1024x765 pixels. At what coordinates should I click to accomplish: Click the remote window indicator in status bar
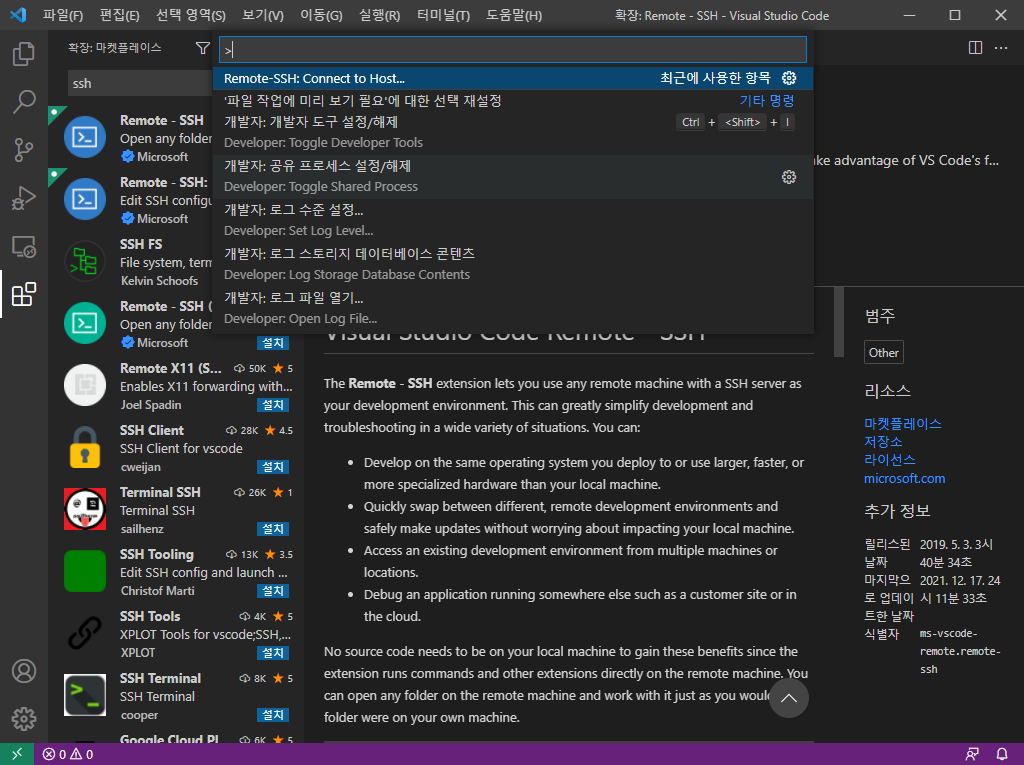pyautogui.click(x=16, y=754)
